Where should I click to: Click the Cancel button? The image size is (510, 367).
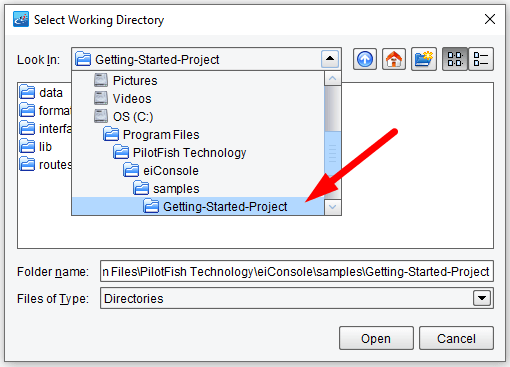(x=456, y=338)
